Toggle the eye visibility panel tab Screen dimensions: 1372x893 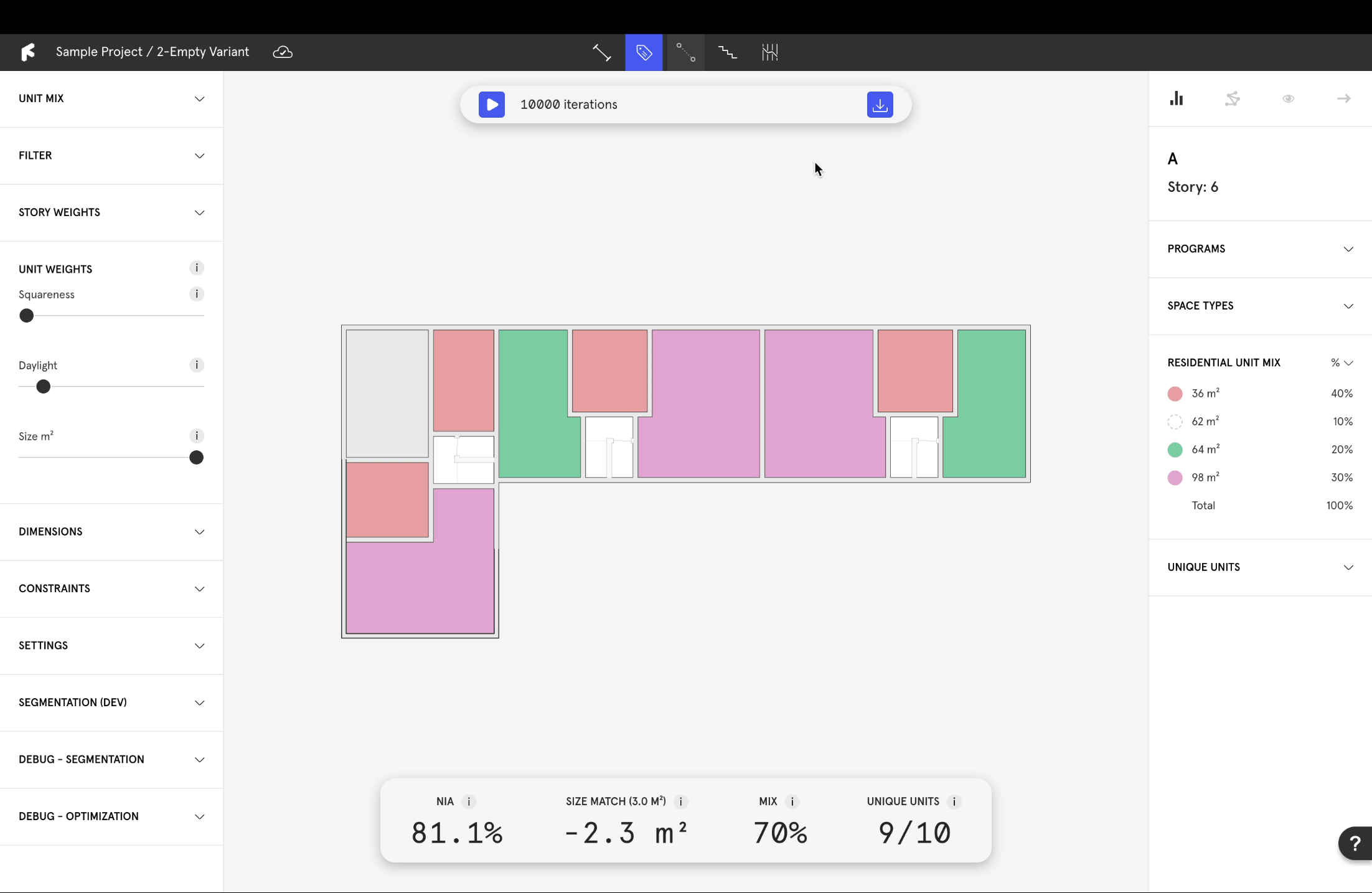[1288, 98]
